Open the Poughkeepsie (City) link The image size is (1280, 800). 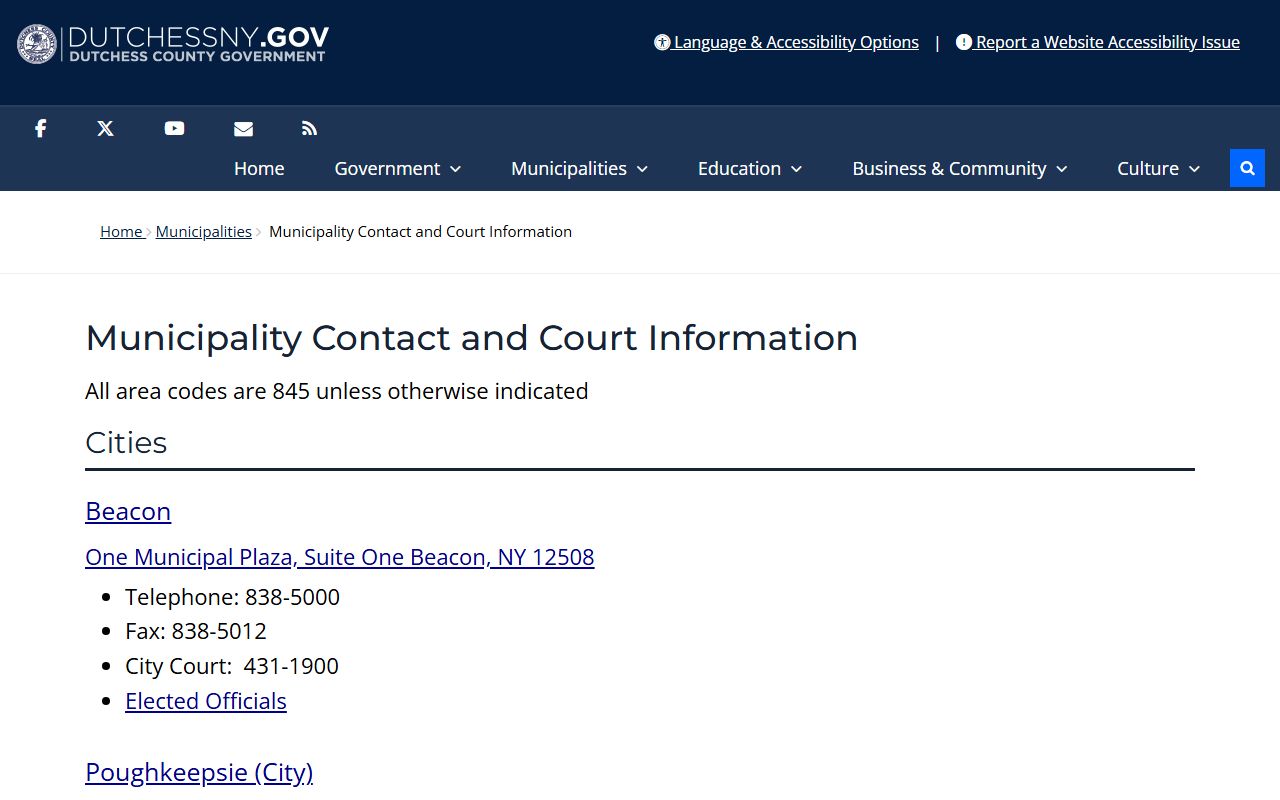pyautogui.click(x=199, y=772)
